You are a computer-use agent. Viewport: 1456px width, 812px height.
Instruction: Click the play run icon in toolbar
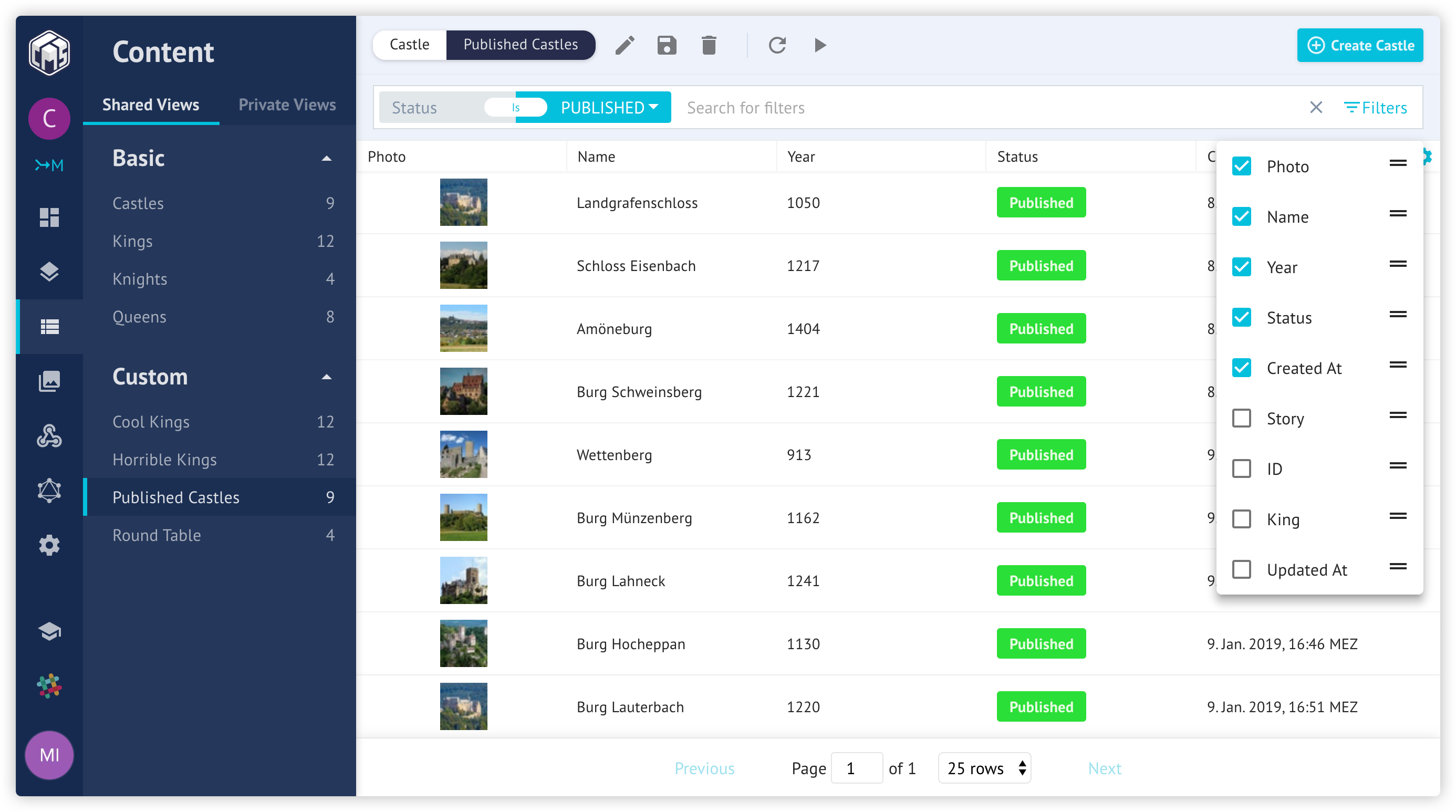[x=819, y=45]
